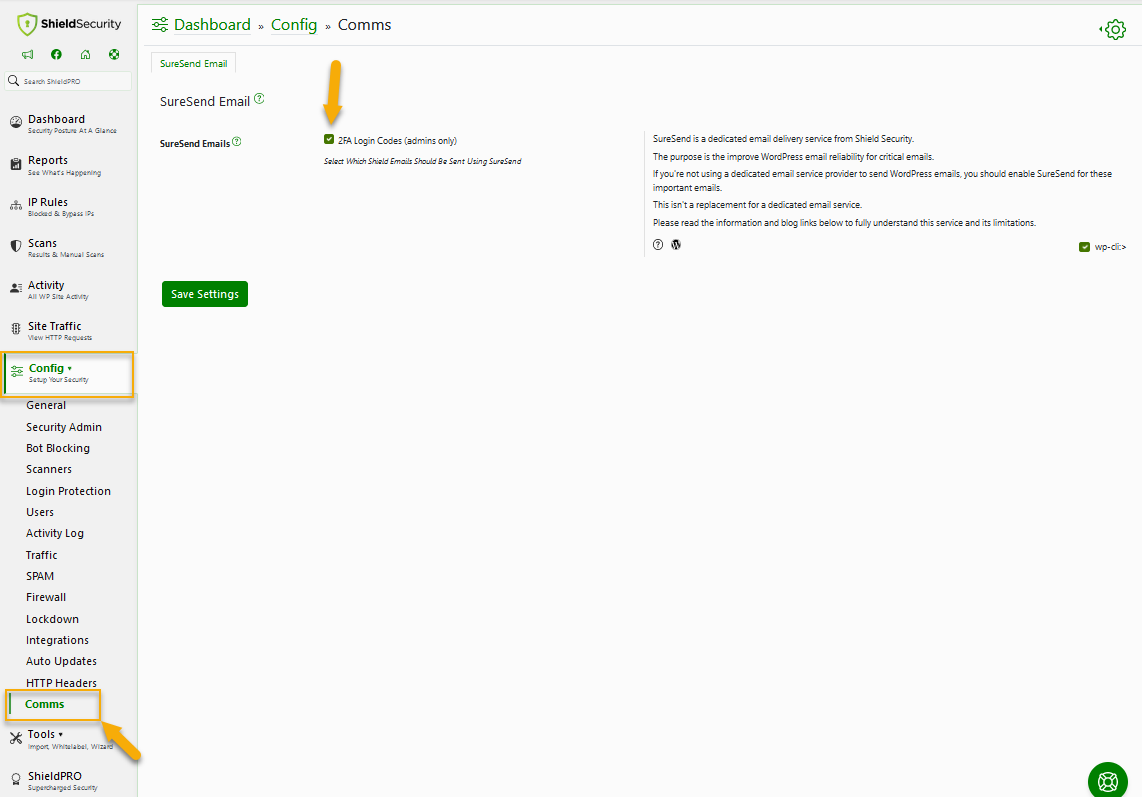Viewport: 1142px width, 797px height.
Task: Select Login Protection under Config
Action: (x=68, y=491)
